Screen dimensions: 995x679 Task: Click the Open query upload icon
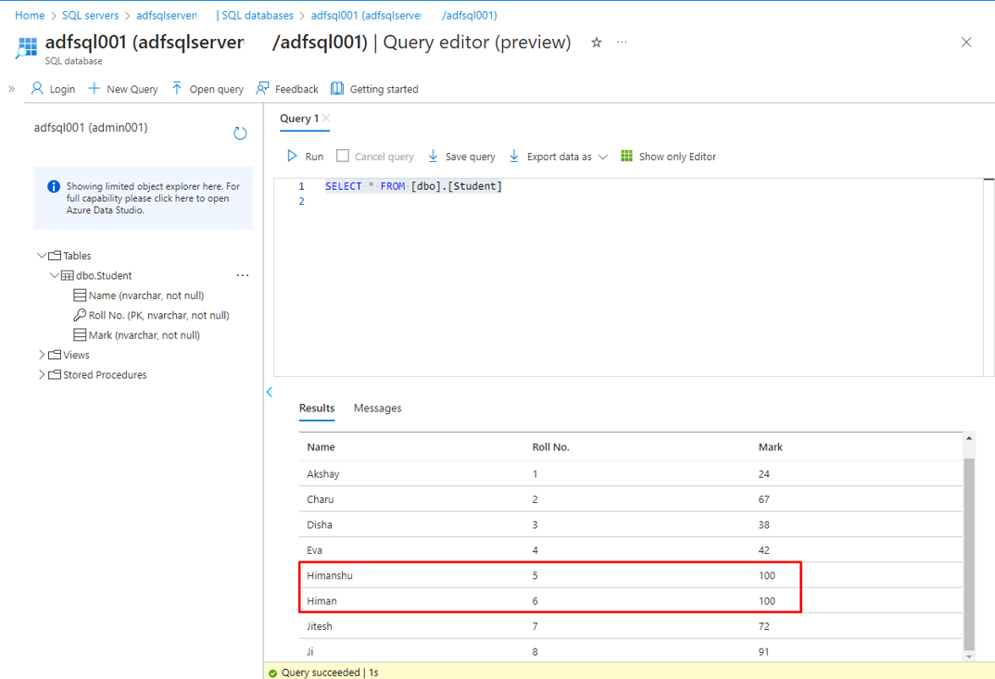coord(177,89)
